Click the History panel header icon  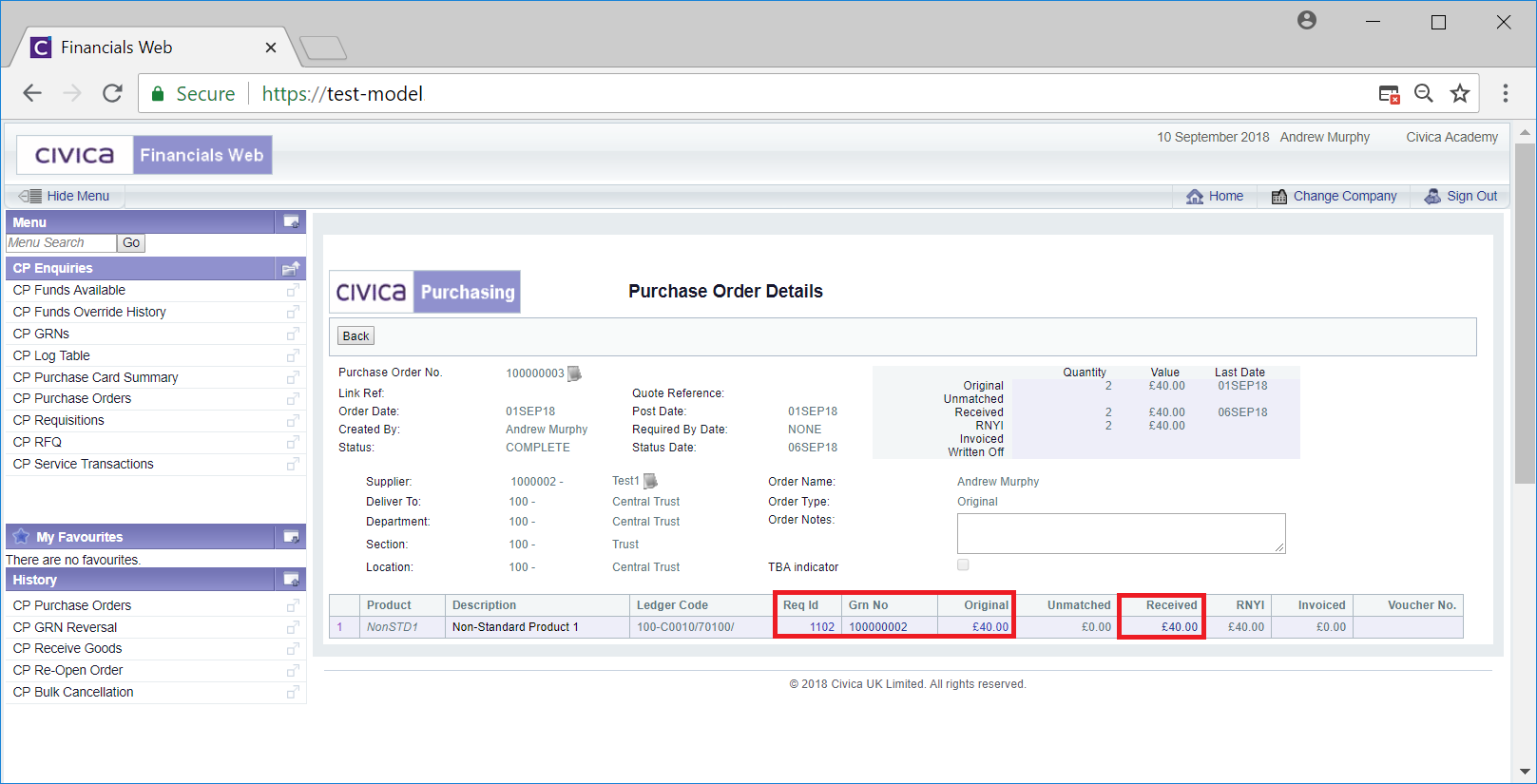(x=292, y=580)
